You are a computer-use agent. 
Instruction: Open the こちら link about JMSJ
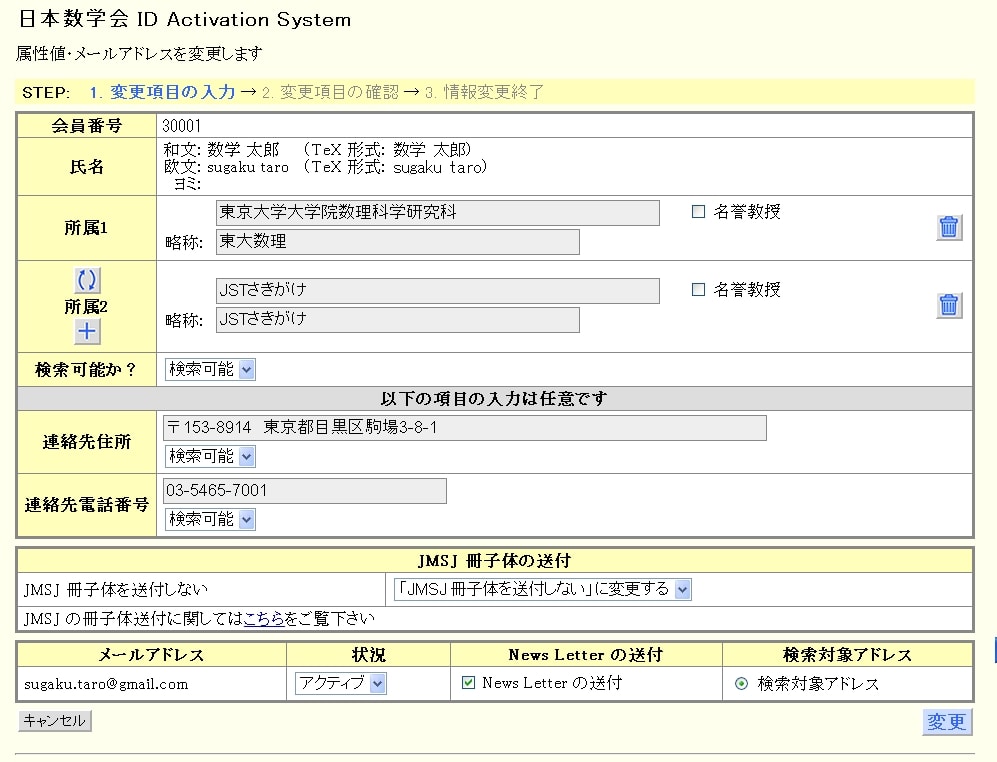click(x=263, y=619)
